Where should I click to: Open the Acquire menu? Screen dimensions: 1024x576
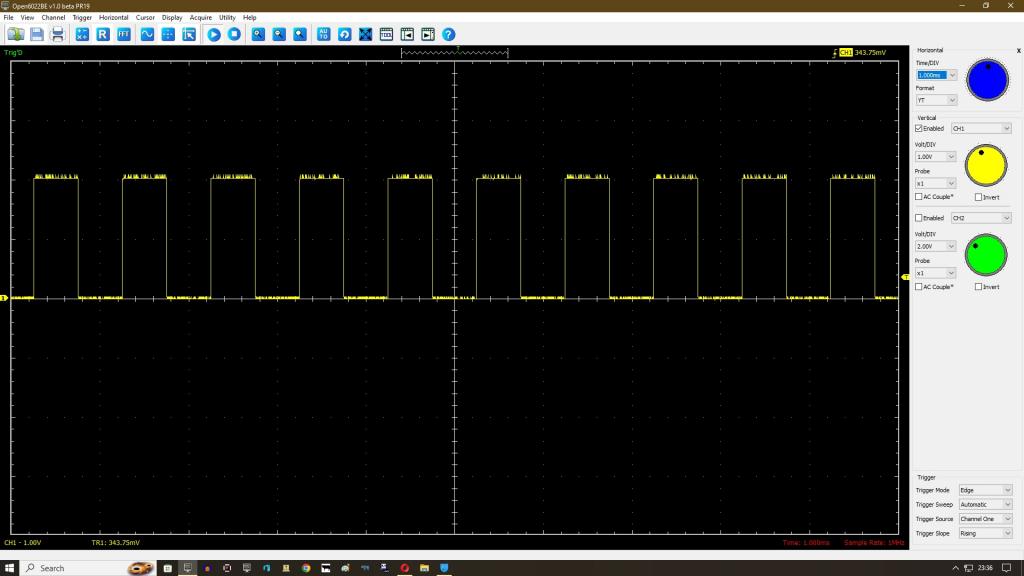201,17
